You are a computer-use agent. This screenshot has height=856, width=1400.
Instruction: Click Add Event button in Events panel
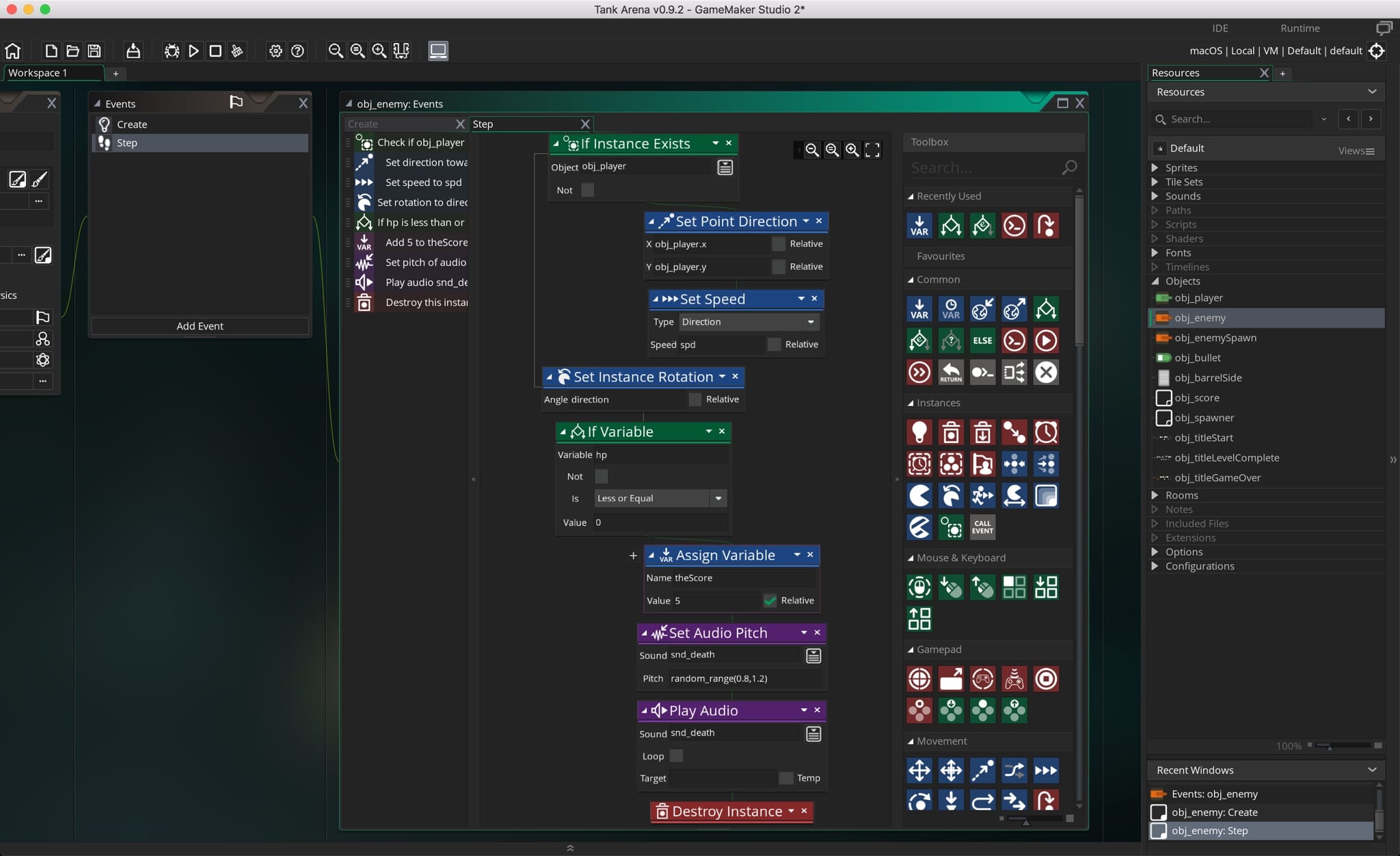click(200, 325)
